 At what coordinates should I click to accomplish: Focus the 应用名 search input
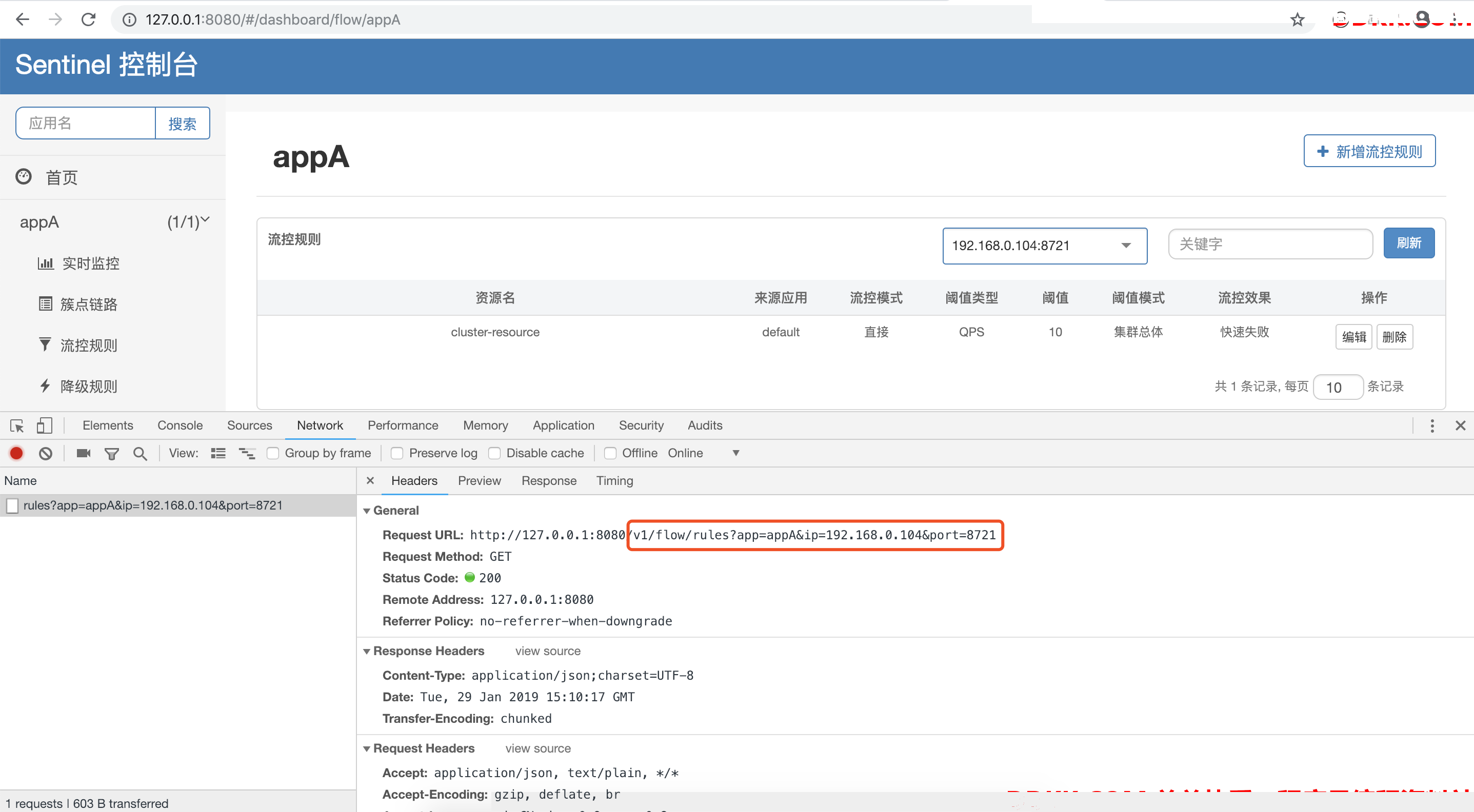[x=86, y=123]
